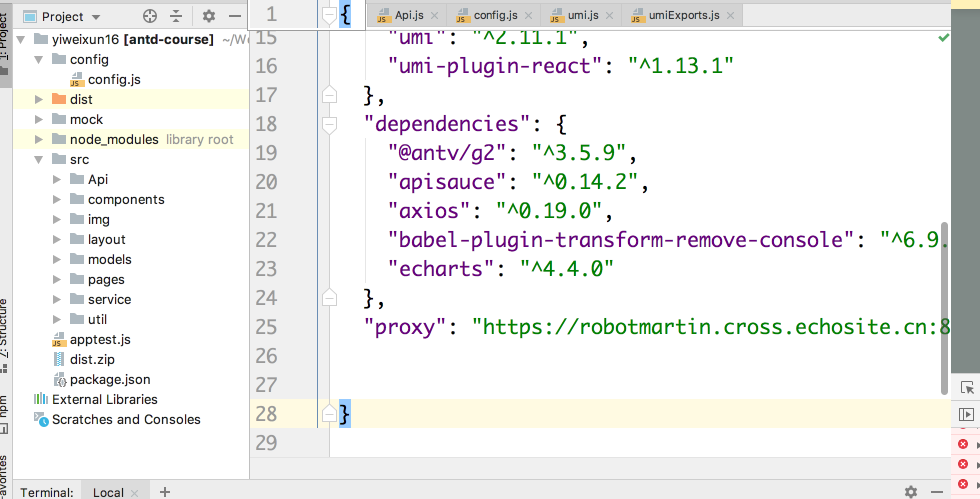Switch to the umiExports.js editor tab

click(684, 15)
